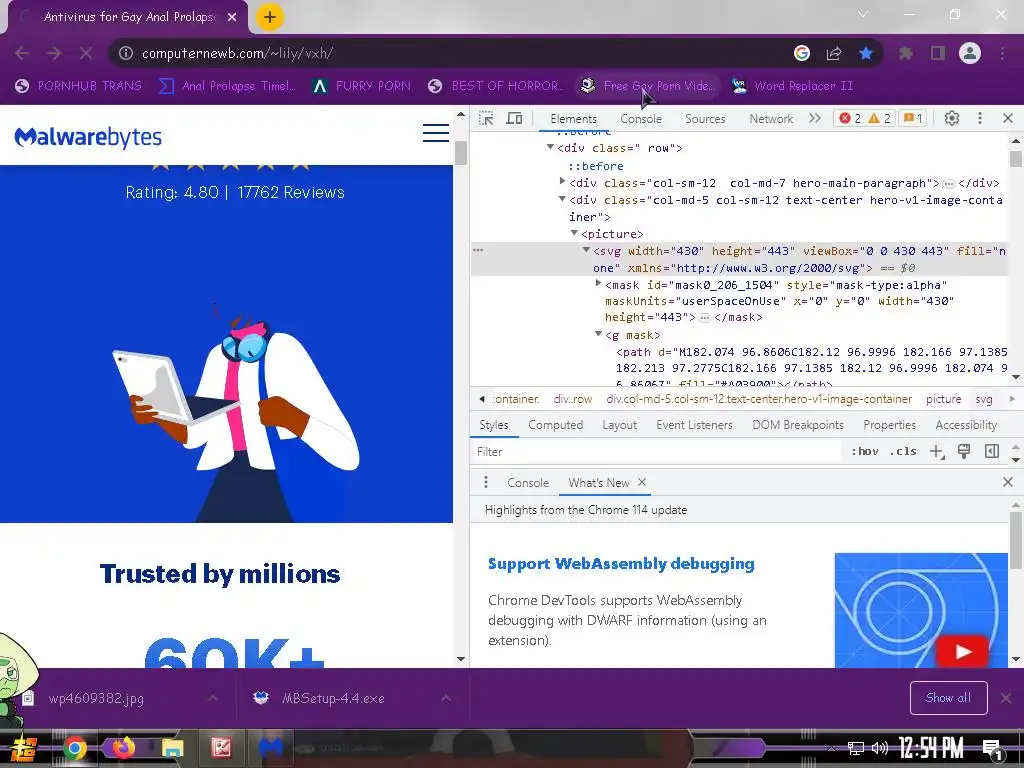The height and width of the screenshot is (768, 1024).
Task: Open File Explorer from the taskbar
Action: pos(173,748)
